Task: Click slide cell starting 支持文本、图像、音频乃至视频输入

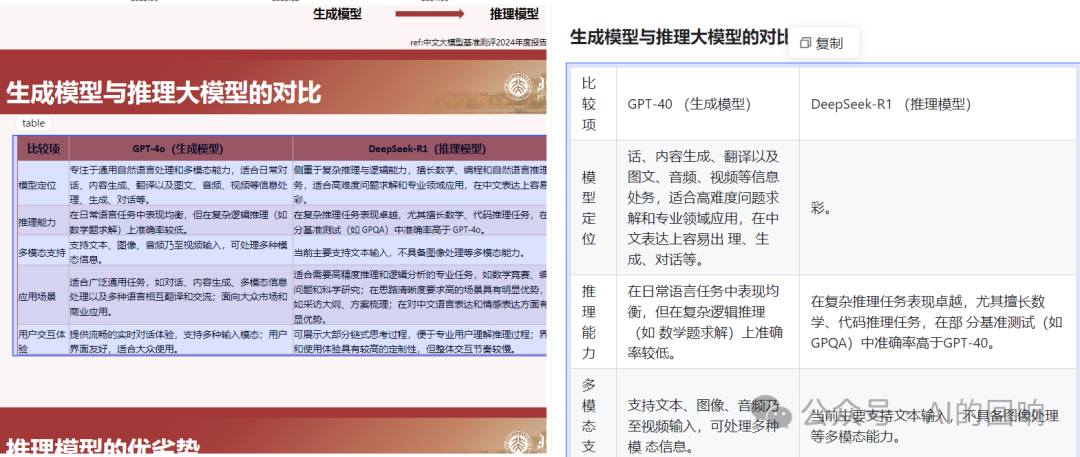Action: click(180, 252)
